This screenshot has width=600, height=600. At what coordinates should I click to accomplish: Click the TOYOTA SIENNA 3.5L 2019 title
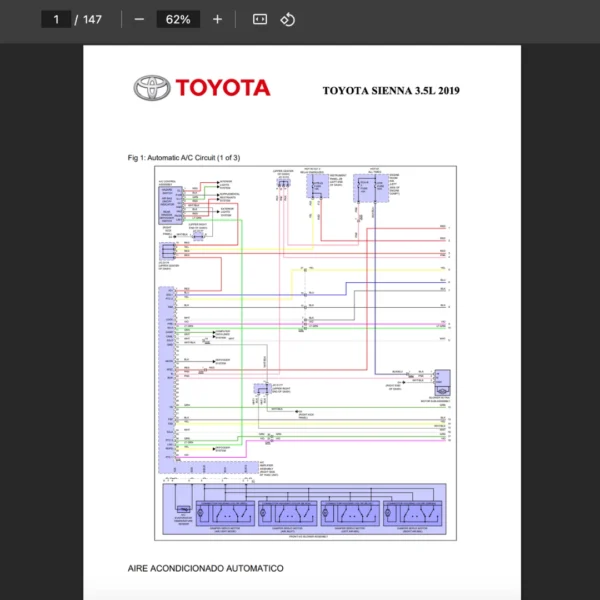pos(391,91)
